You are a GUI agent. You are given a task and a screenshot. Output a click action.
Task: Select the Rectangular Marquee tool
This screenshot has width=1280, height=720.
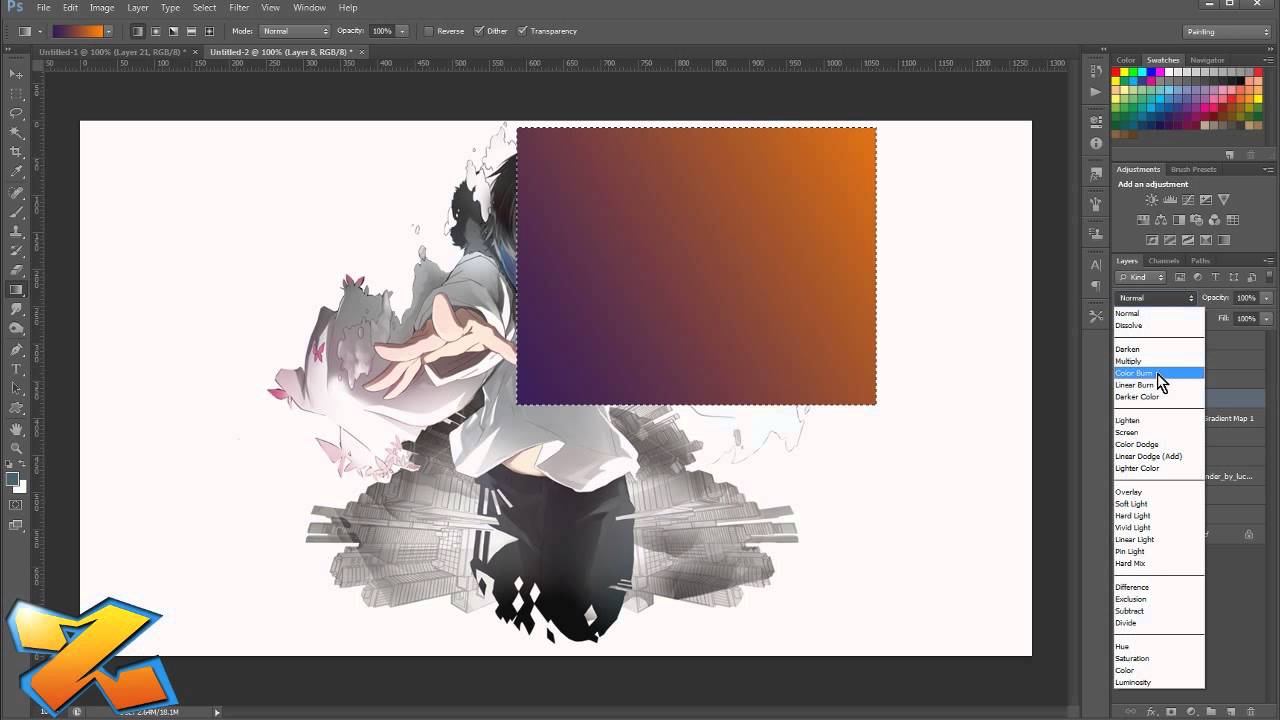[16, 93]
